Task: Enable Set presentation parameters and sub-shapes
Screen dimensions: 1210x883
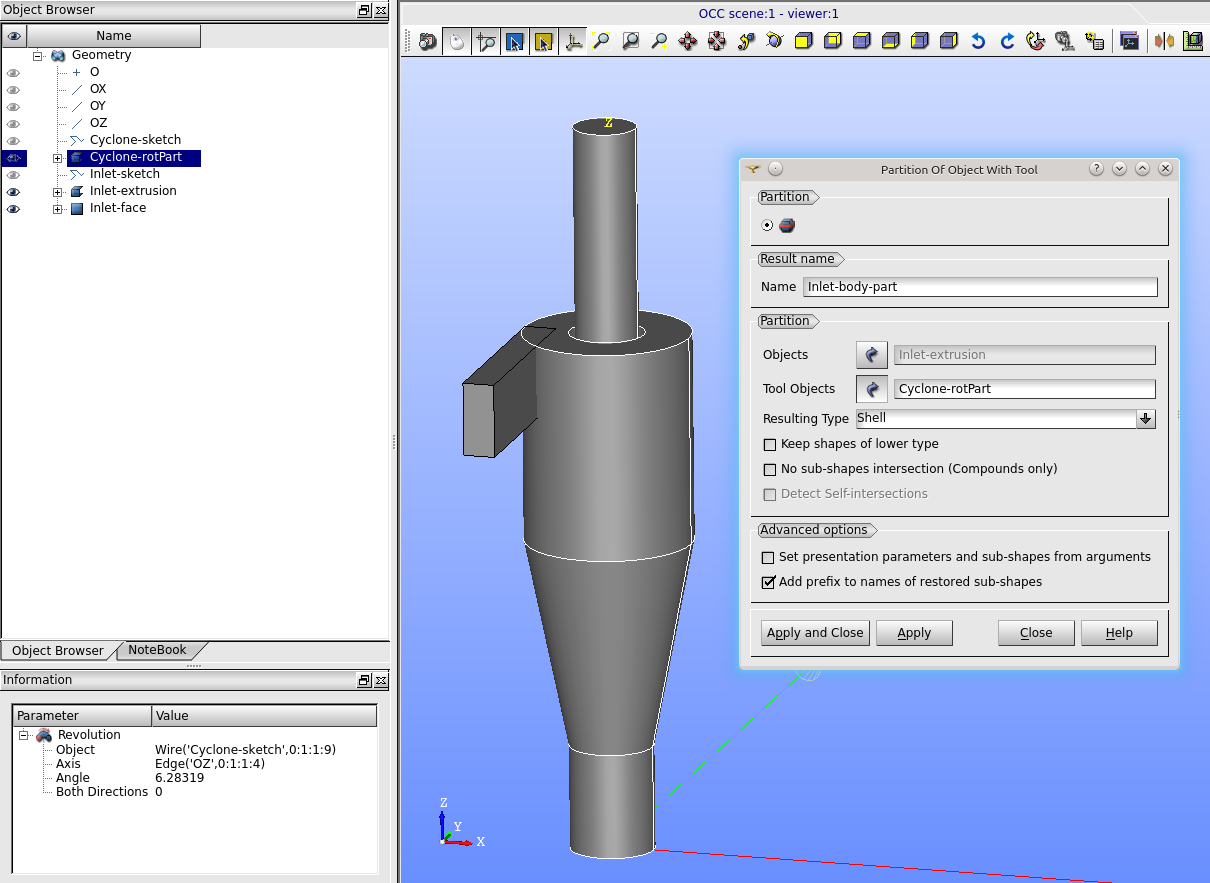Action: point(768,557)
